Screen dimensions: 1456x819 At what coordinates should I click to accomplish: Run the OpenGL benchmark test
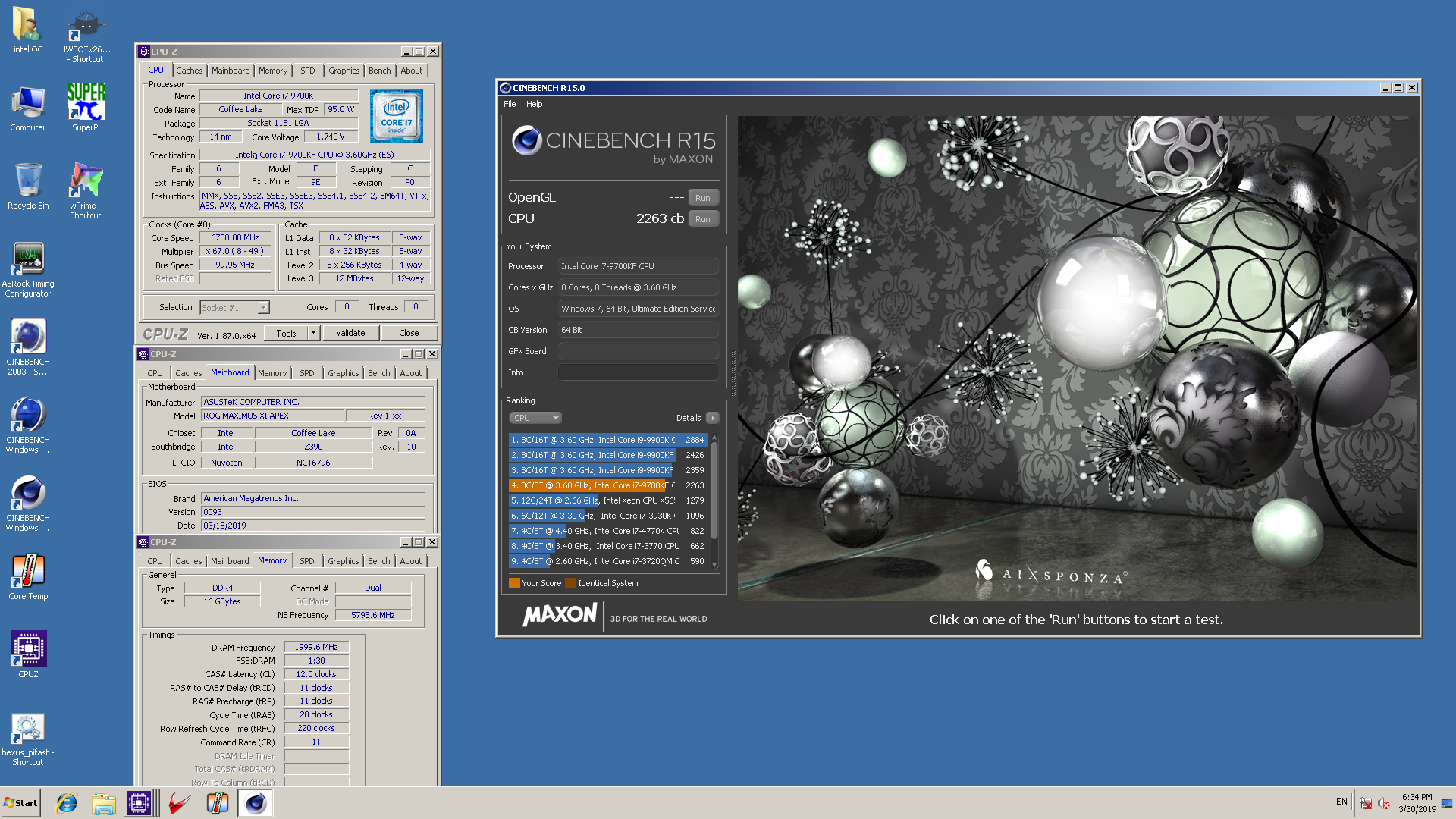click(x=703, y=198)
